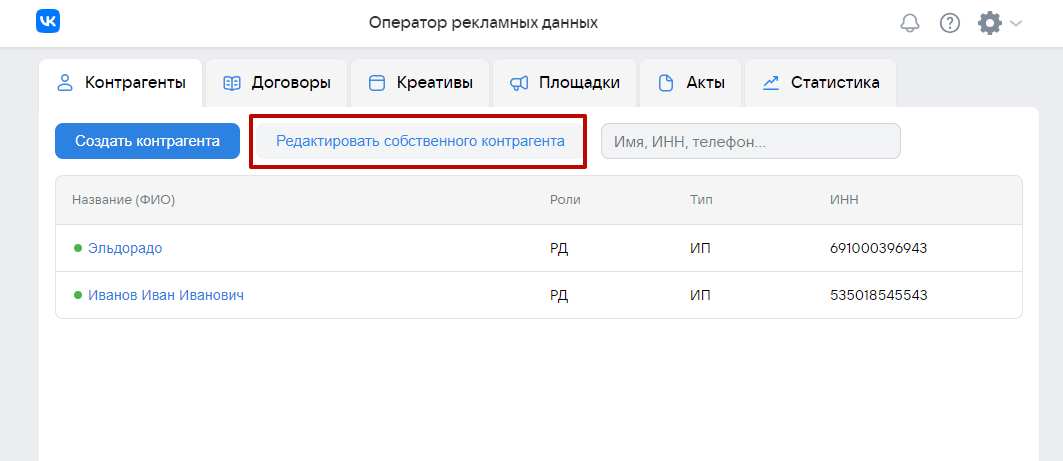Screen dimensions: 1063x461
Task: Focus the Имя, ИНН, телефон search field
Action: (750, 142)
